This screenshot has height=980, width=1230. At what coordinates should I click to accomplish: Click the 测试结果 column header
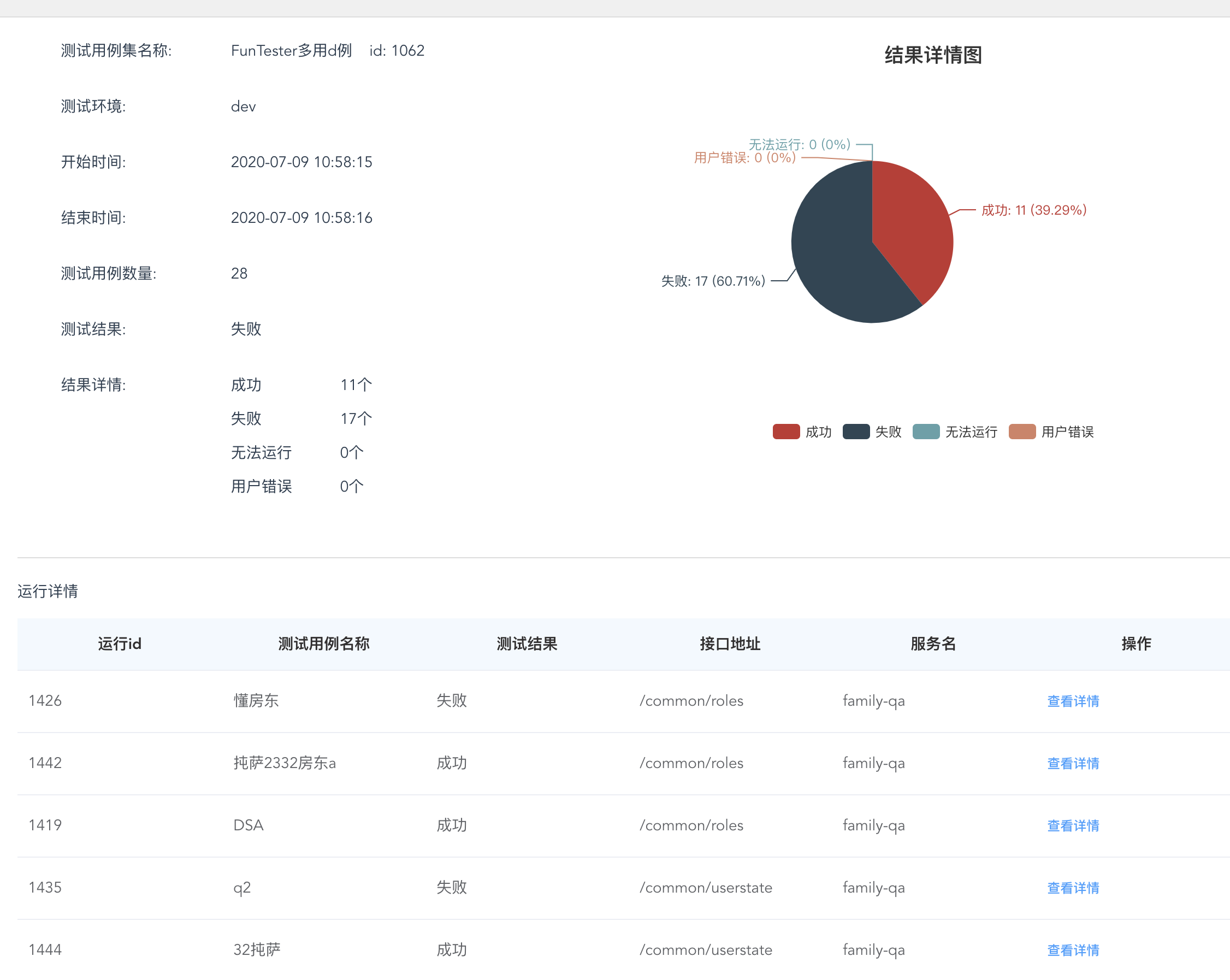click(x=526, y=644)
